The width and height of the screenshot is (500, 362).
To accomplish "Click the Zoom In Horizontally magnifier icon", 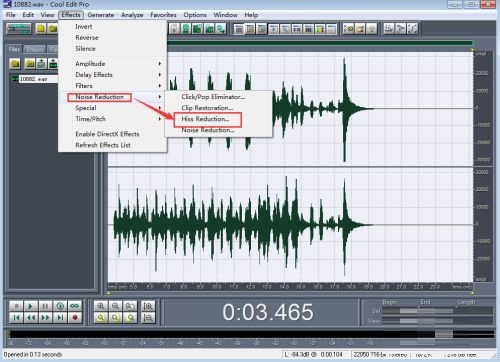I will 101,306.
